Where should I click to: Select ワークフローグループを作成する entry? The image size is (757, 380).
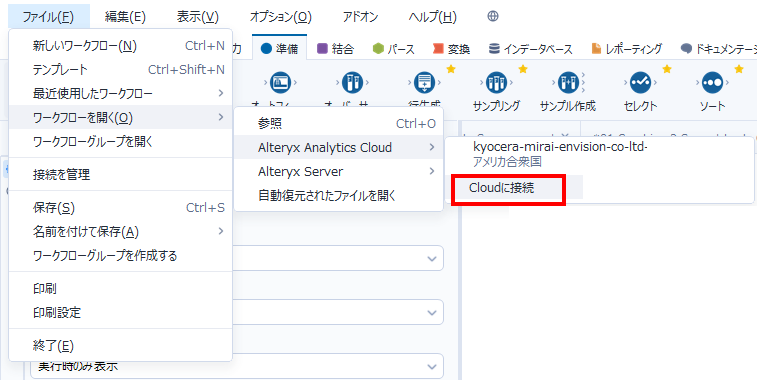coord(121,255)
